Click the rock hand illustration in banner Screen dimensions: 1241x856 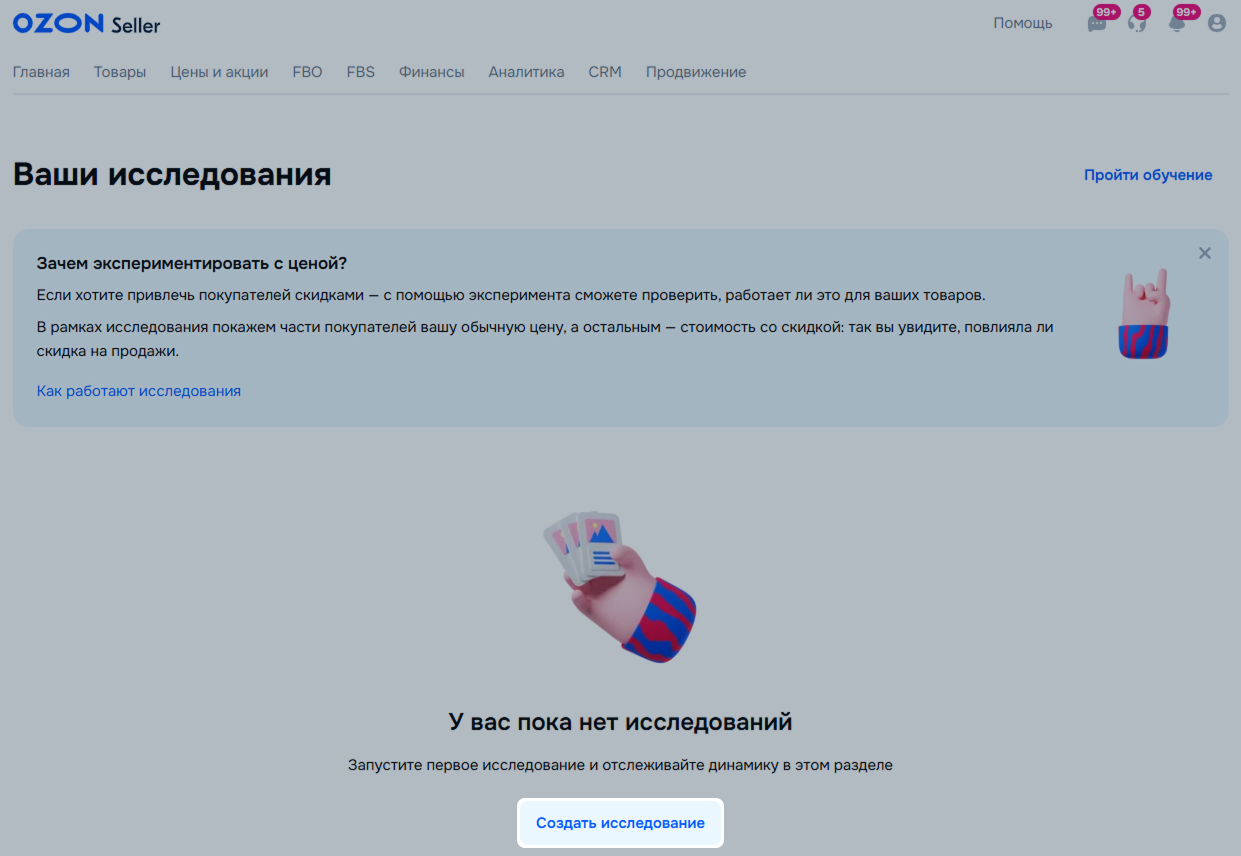pos(1145,314)
